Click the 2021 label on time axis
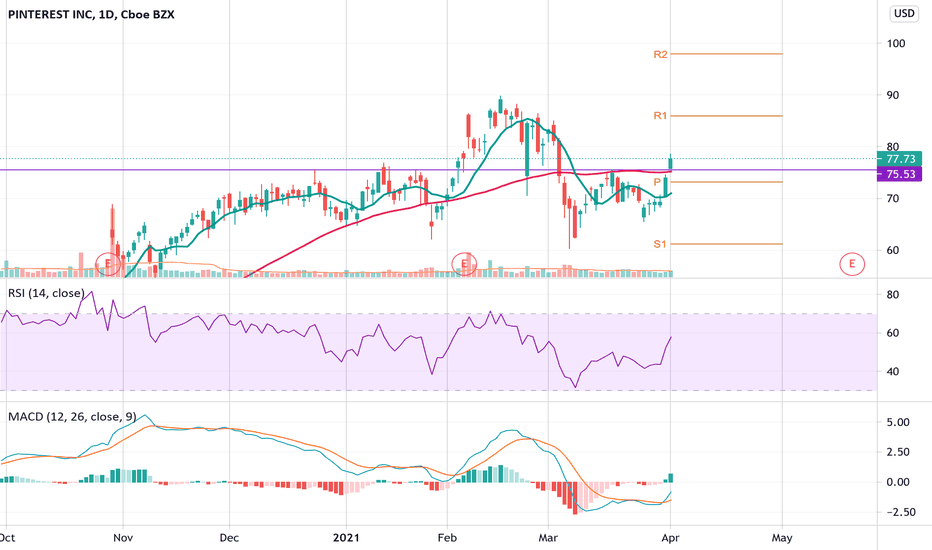 pyautogui.click(x=346, y=538)
